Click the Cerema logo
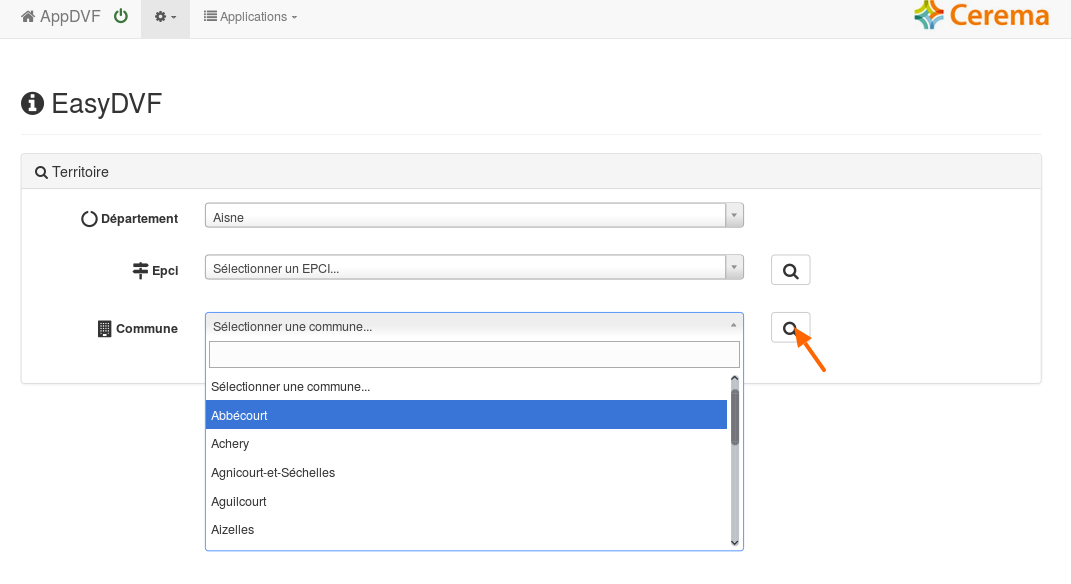1071x584 pixels. click(x=982, y=16)
